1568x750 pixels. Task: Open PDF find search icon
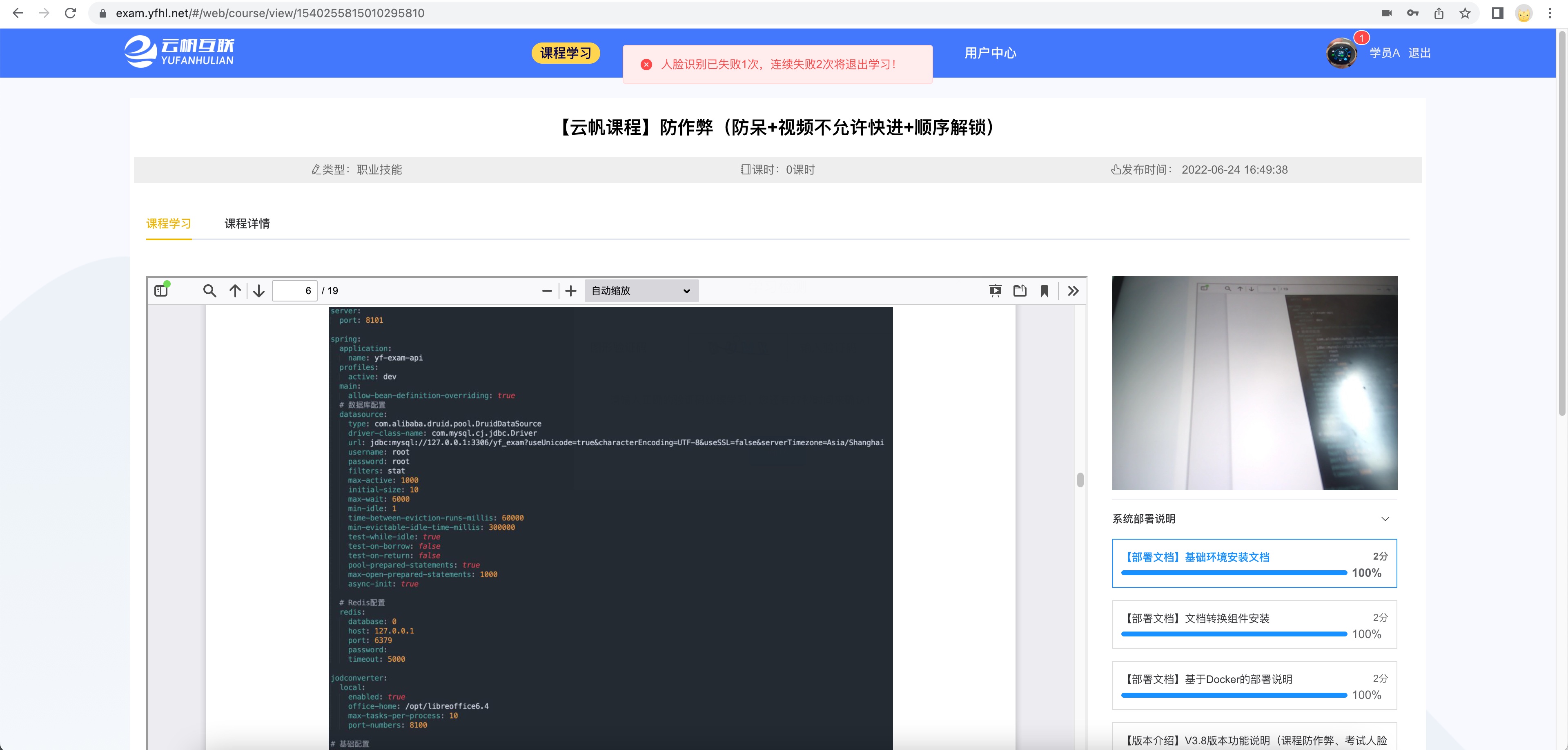point(209,290)
